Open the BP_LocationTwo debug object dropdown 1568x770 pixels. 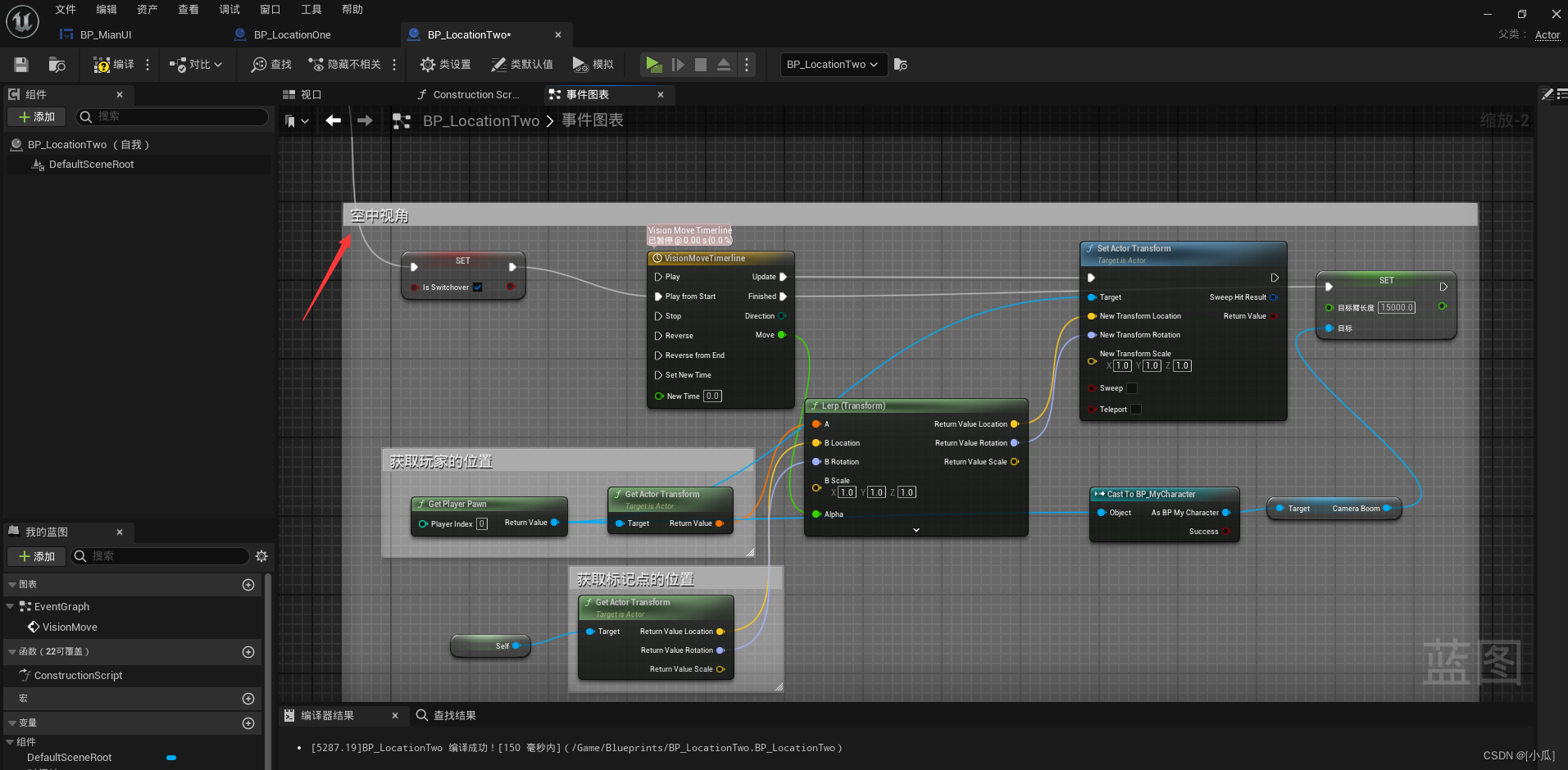pyautogui.click(x=834, y=65)
